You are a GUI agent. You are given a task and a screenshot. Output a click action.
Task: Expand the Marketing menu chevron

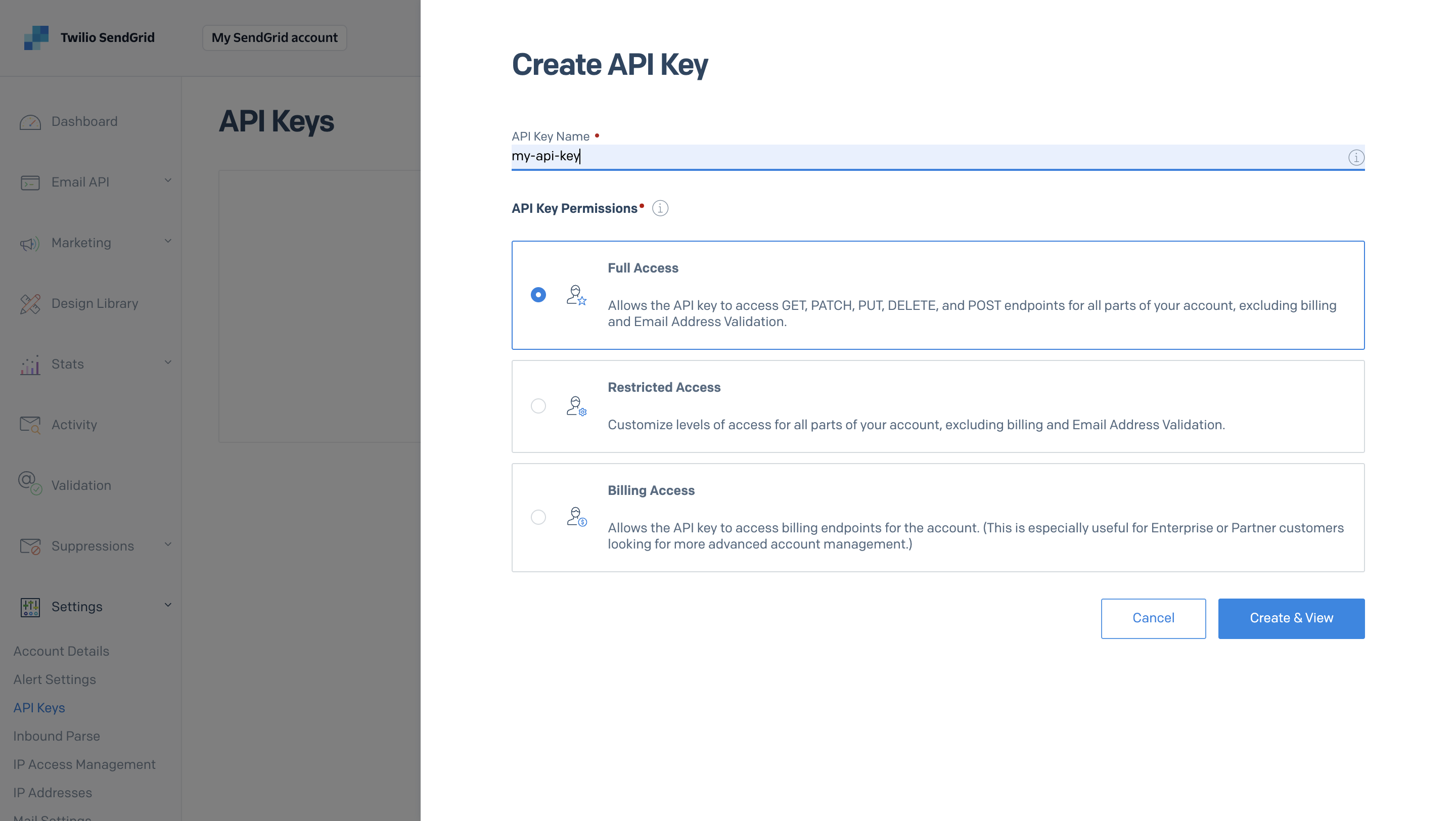pos(168,241)
